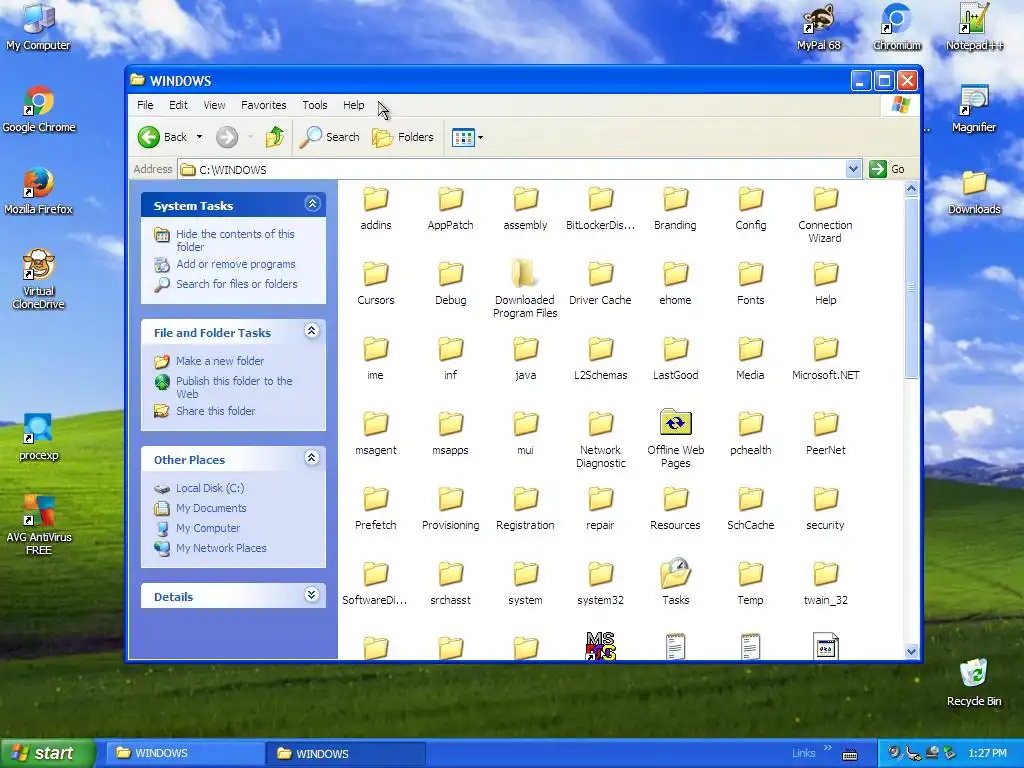Select the system32 folder
The width and height of the screenshot is (1024, 768).
point(600,584)
